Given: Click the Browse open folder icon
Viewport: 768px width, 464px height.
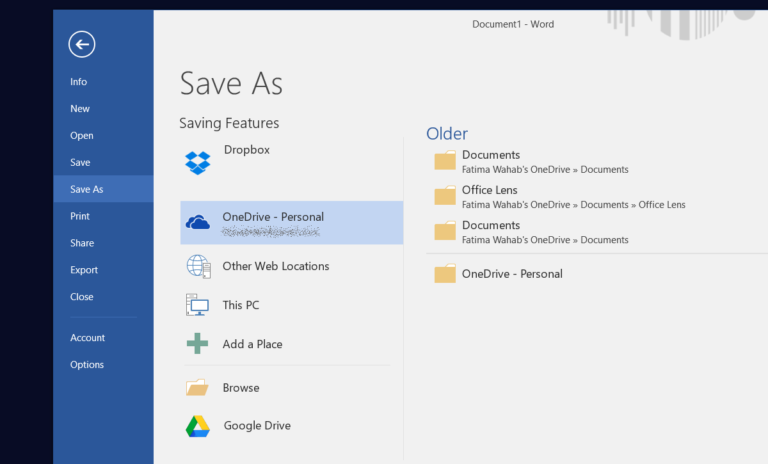Looking at the screenshot, I should tap(197, 388).
